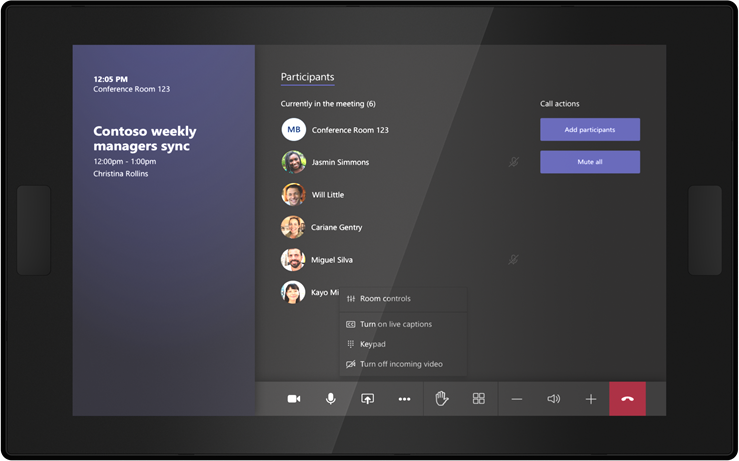Viewport: 739px width, 461px height.
Task: Click Miguel Silva's muted microphone icon
Action: pos(513,260)
